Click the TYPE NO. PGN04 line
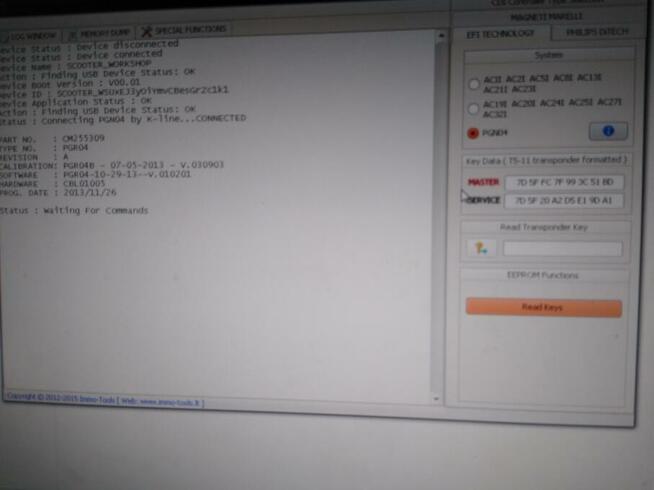The image size is (654, 490). tap(44, 148)
